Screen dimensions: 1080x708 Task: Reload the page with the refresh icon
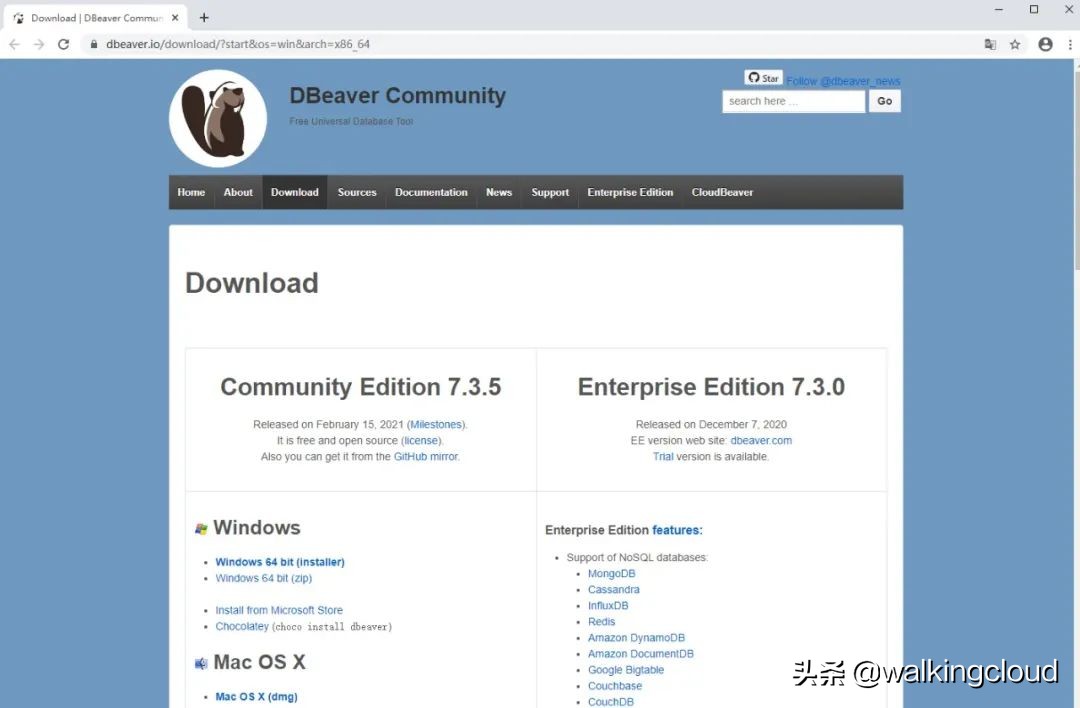pyautogui.click(x=63, y=44)
